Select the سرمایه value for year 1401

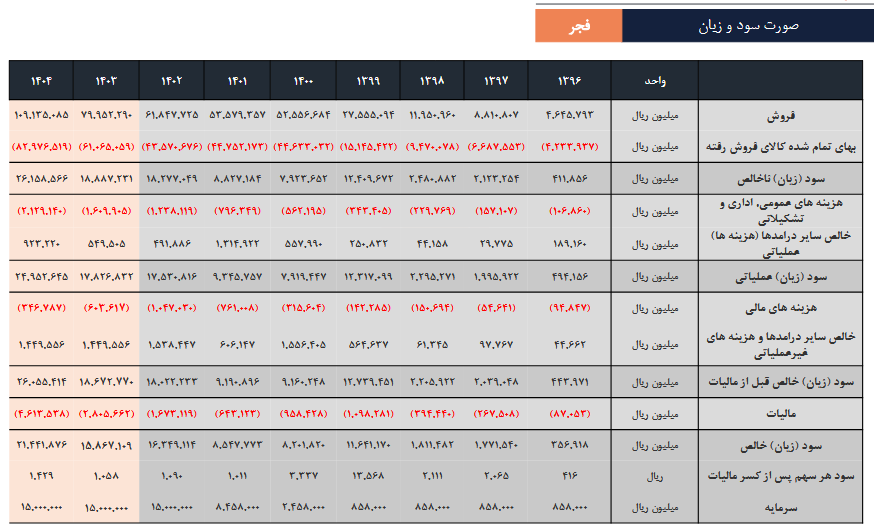click(237, 507)
